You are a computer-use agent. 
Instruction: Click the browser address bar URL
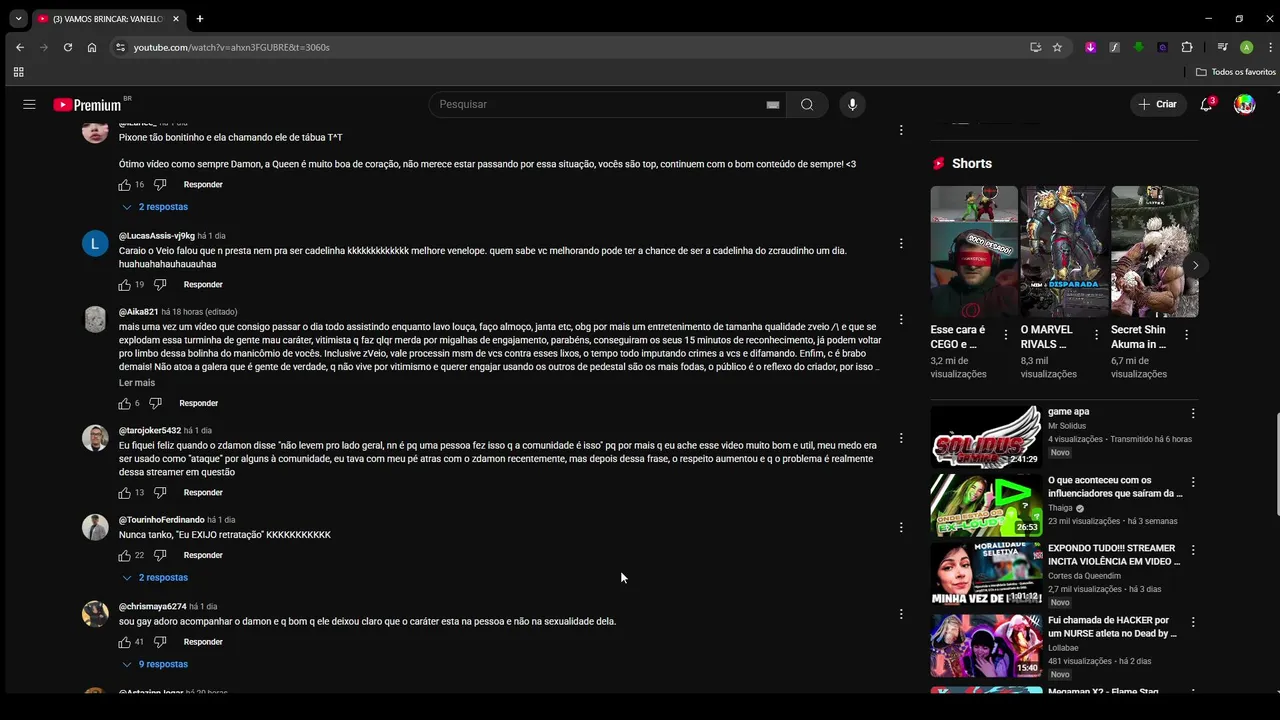click(232, 47)
